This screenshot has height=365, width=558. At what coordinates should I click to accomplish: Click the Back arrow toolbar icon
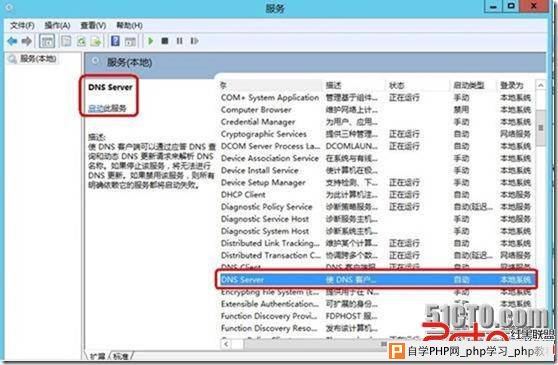pos(12,41)
